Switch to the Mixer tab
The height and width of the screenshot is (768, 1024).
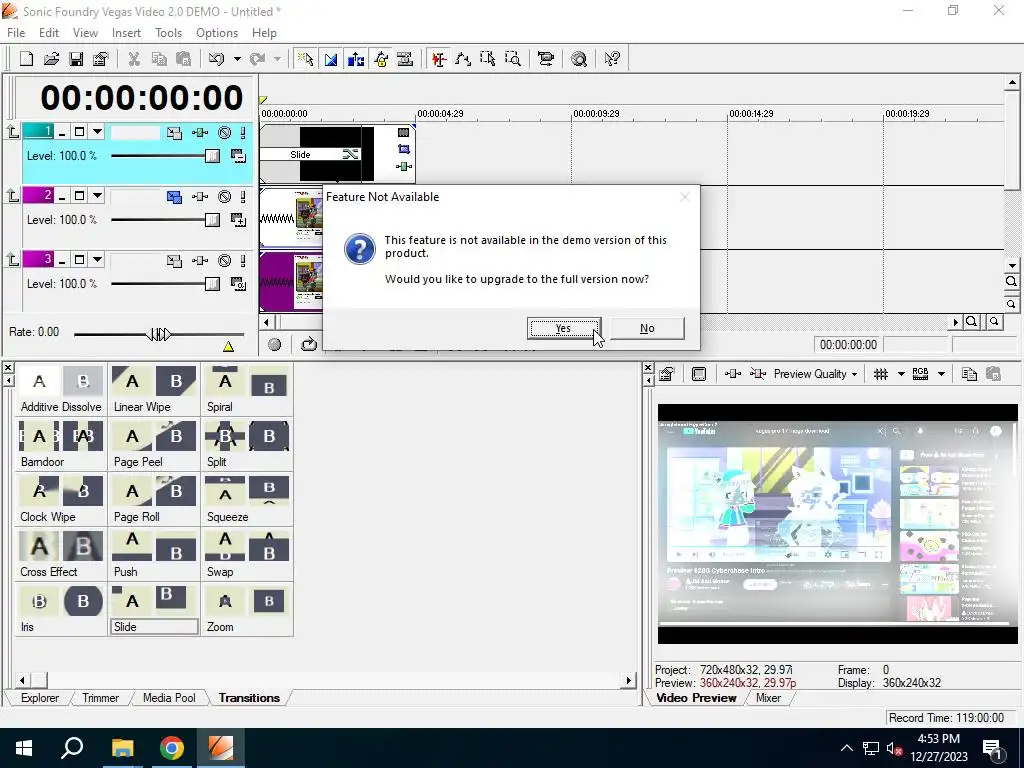(x=769, y=698)
